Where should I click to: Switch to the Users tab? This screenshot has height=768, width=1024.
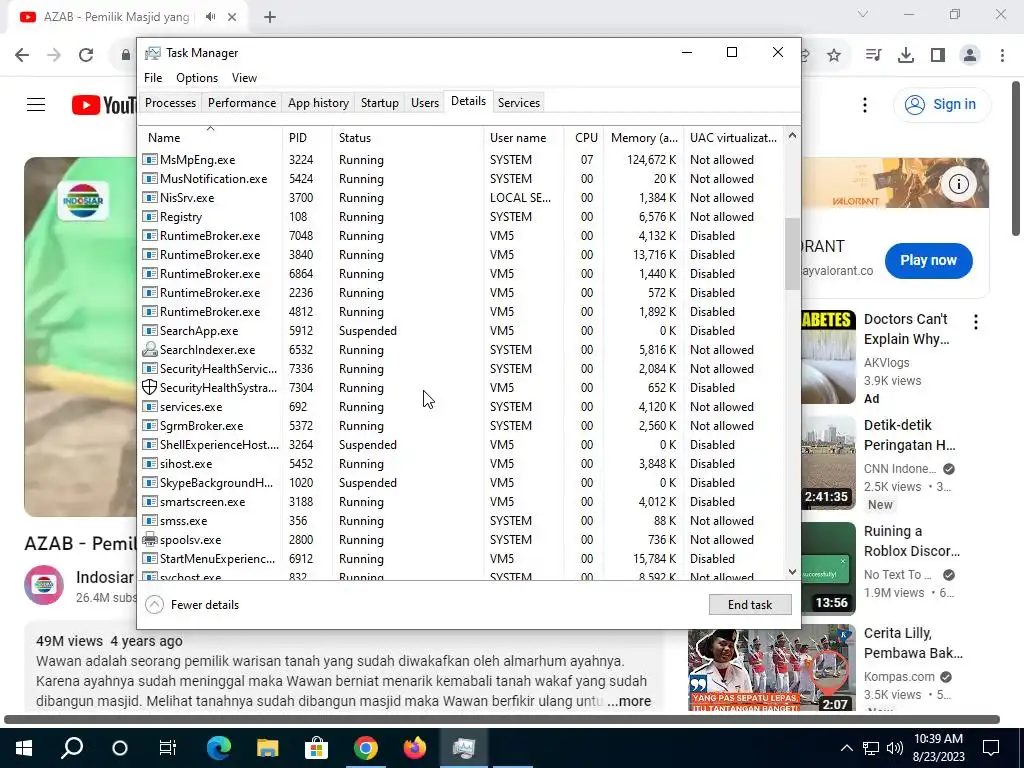[x=424, y=103]
